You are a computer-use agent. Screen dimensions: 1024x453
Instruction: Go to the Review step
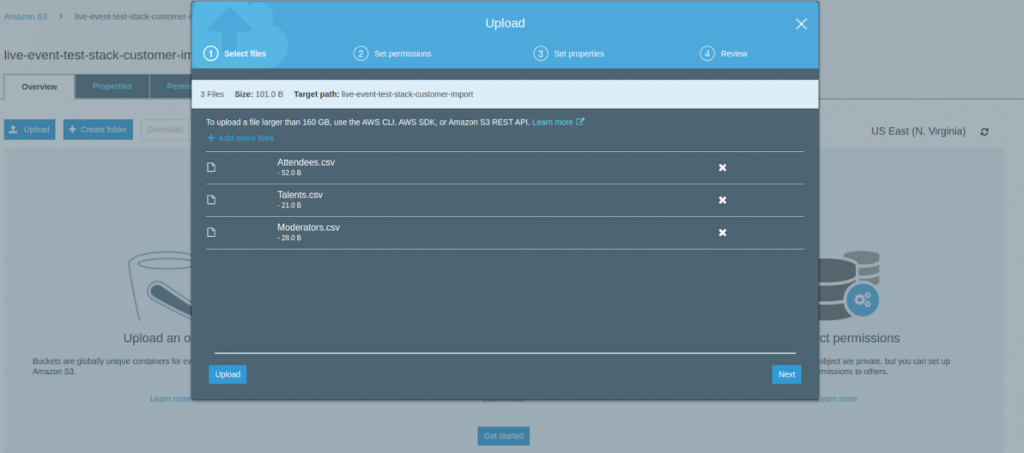tap(734, 54)
